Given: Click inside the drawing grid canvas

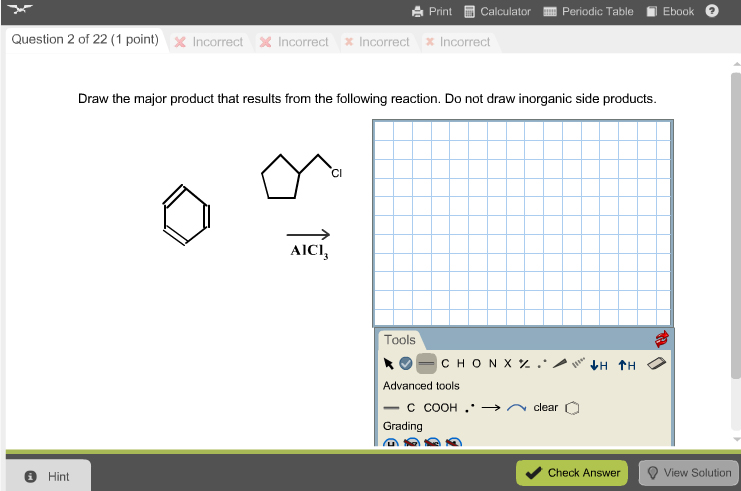Looking at the screenshot, I should click(523, 223).
